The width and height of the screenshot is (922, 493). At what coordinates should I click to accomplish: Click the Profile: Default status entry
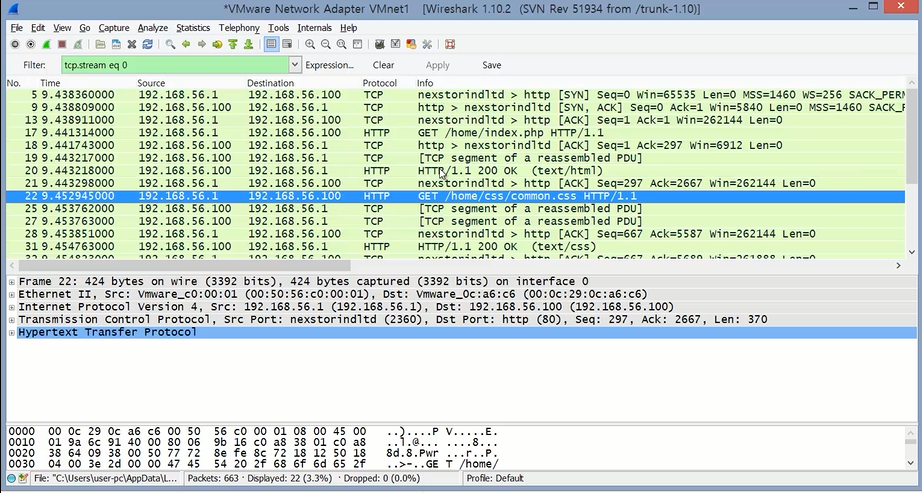tap(495, 478)
